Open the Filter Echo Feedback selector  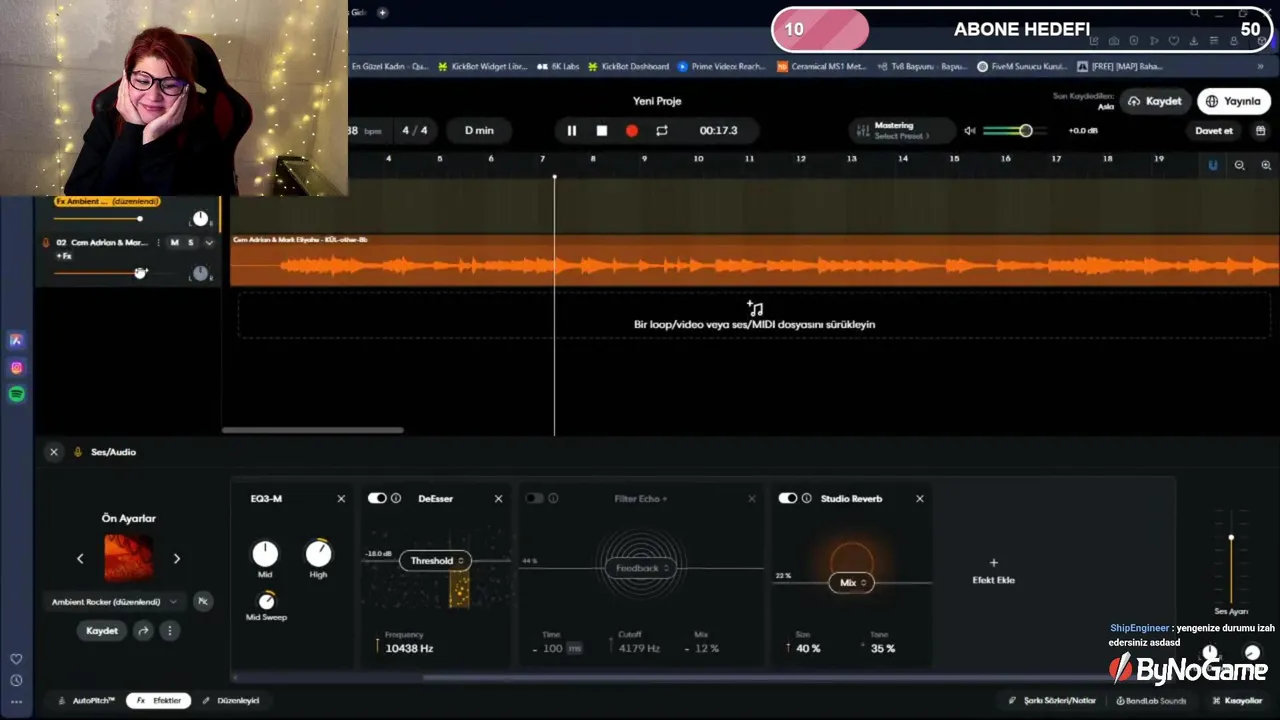click(641, 568)
